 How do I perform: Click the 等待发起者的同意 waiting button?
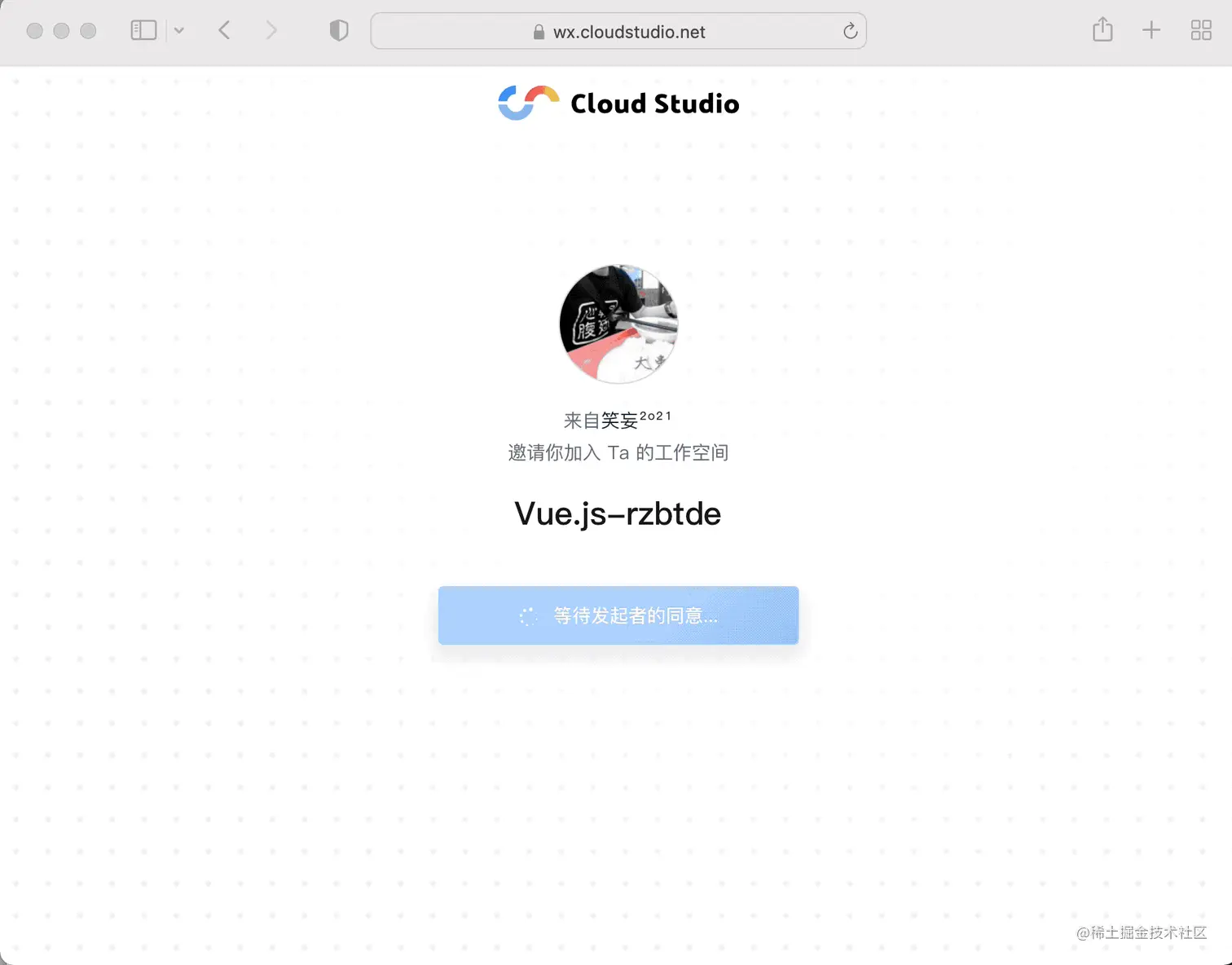[x=618, y=615]
